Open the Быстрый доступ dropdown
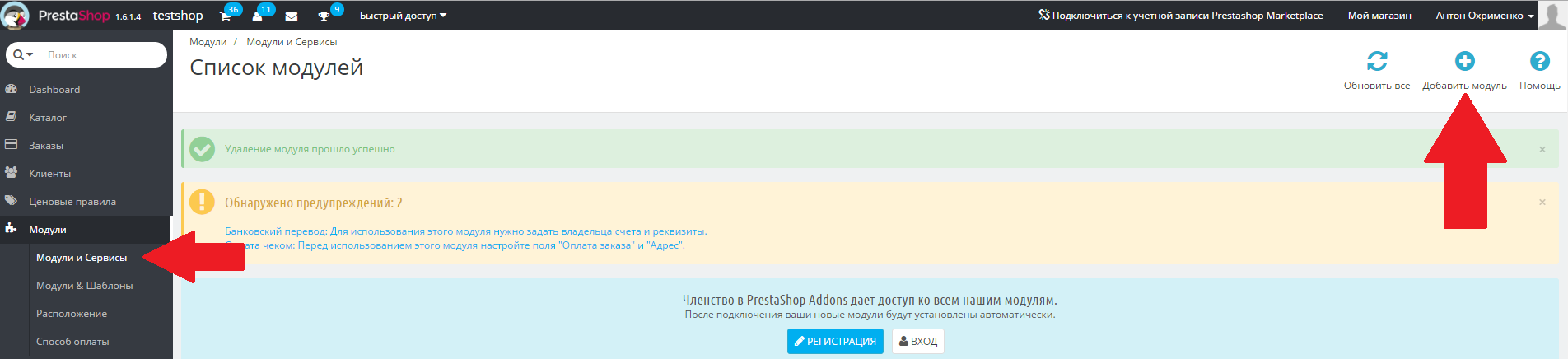 tap(403, 16)
